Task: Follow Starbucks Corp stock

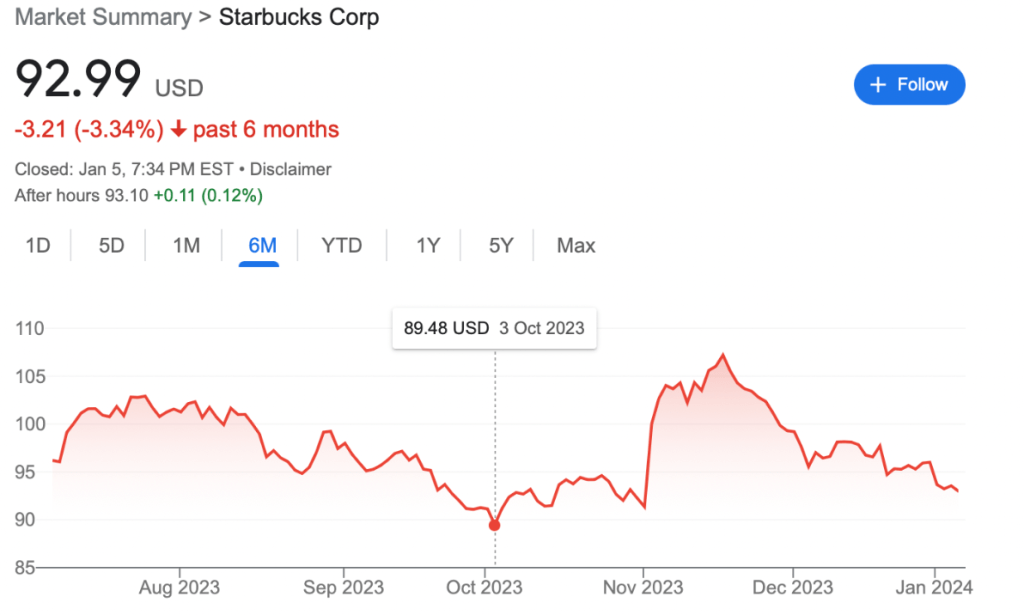Action: click(x=909, y=85)
